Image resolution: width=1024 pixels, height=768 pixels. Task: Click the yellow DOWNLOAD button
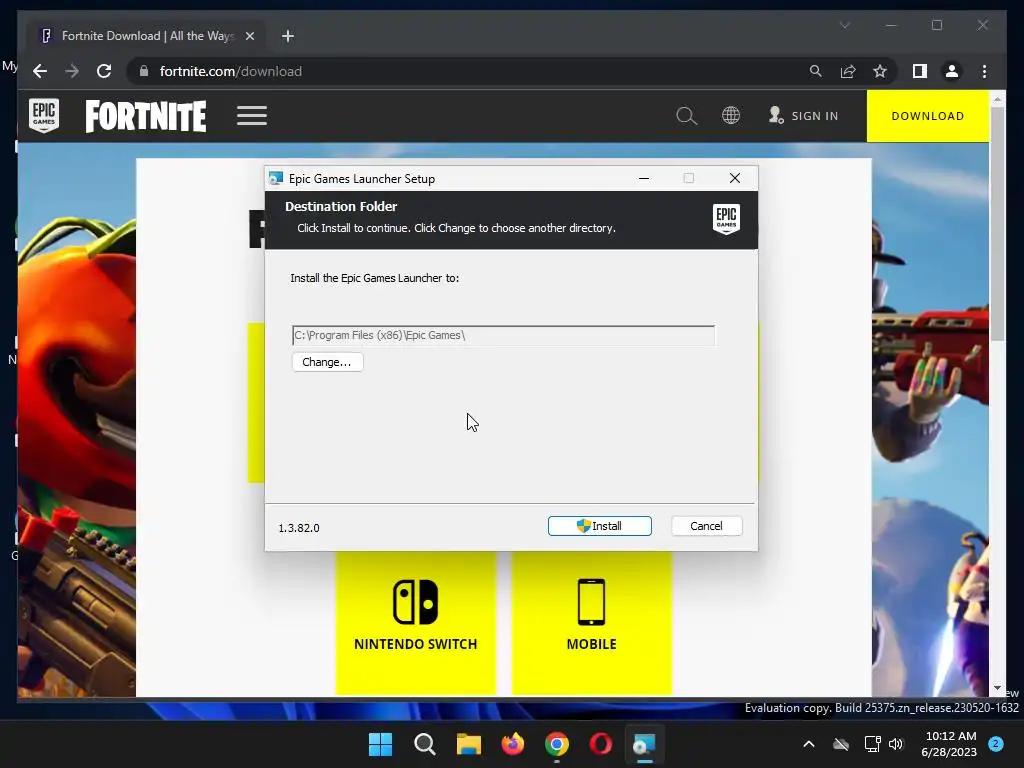click(x=928, y=116)
